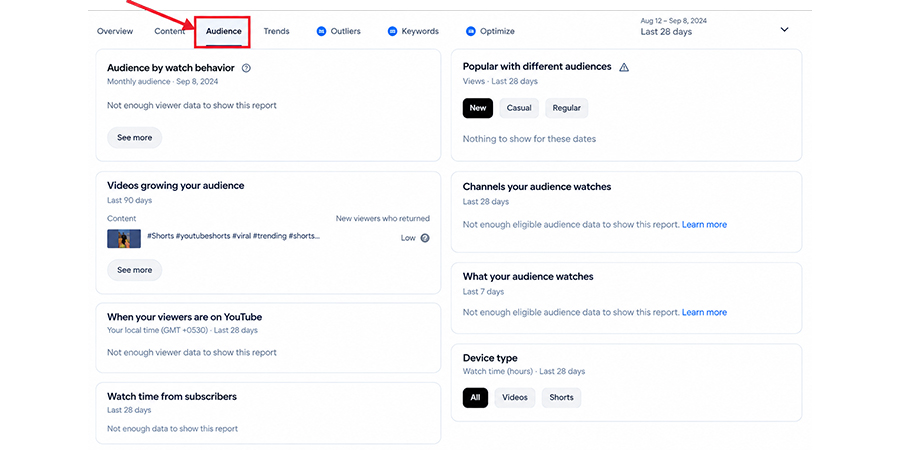Switch to the Content tab
The width and height of the screenshot is (900, 450).
[169, 31]
